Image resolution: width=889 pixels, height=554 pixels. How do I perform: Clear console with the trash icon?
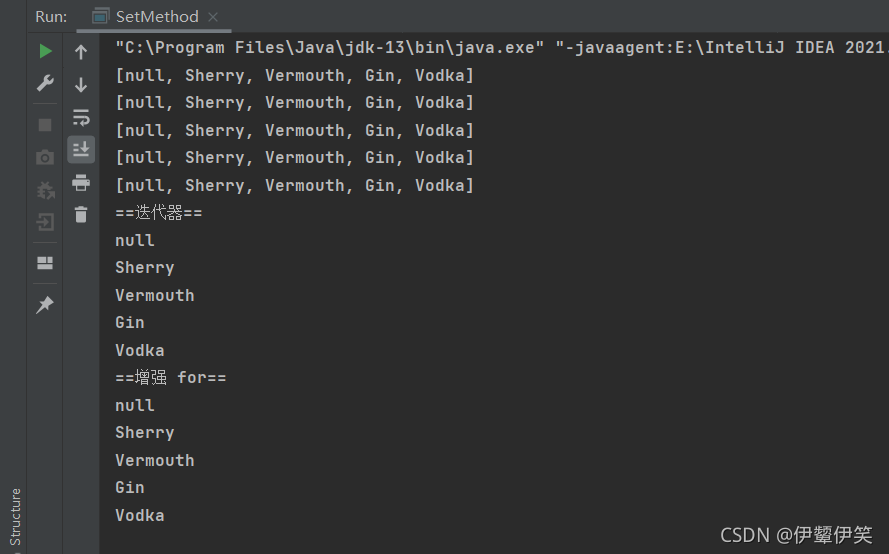click(81, 215)
